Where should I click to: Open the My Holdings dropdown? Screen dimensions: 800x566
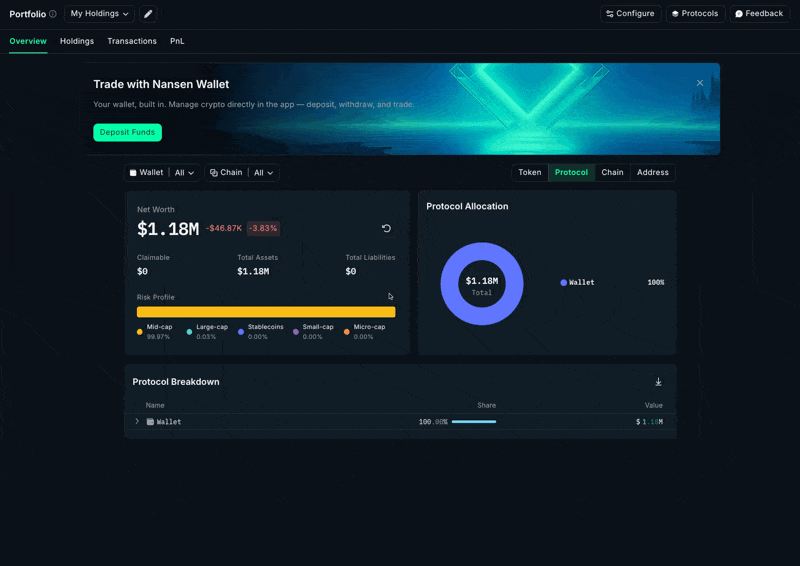pos(100,14)
